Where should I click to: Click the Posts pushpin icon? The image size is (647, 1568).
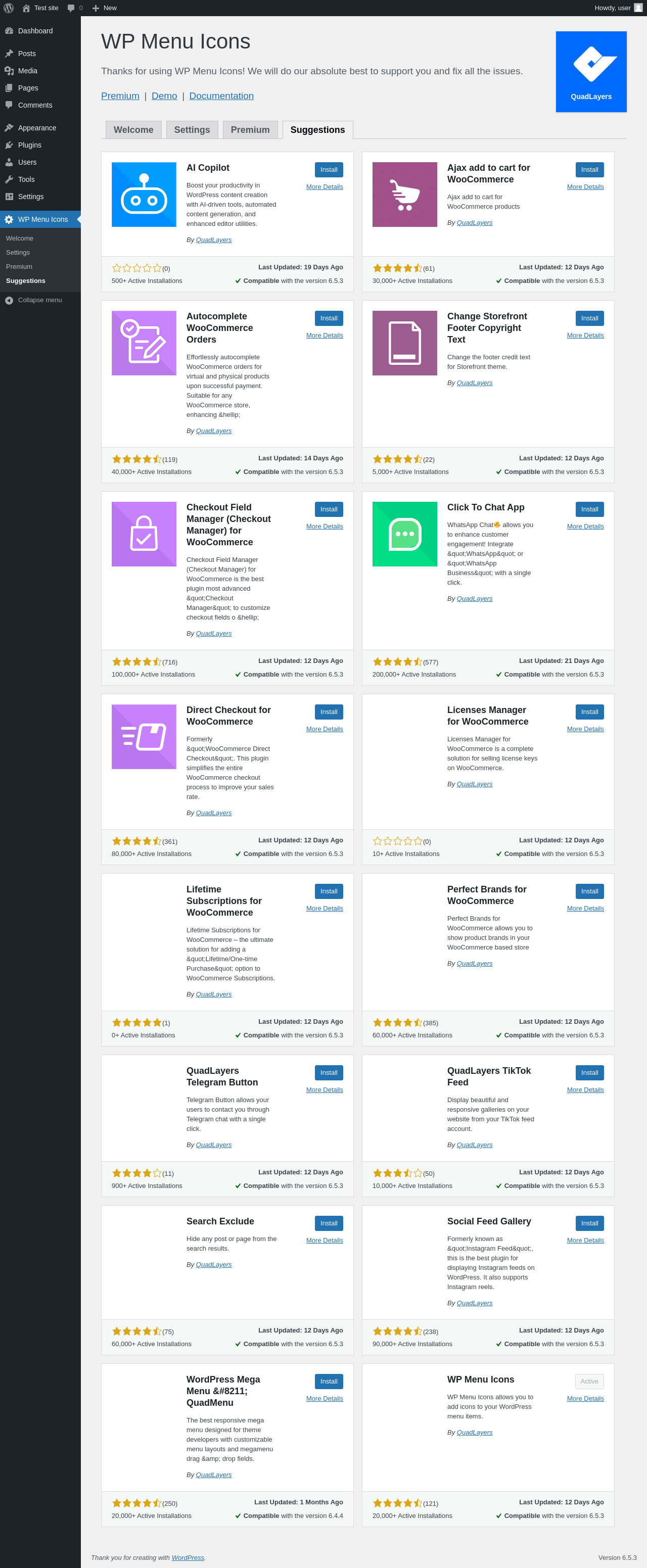click(x=9, y=54)
